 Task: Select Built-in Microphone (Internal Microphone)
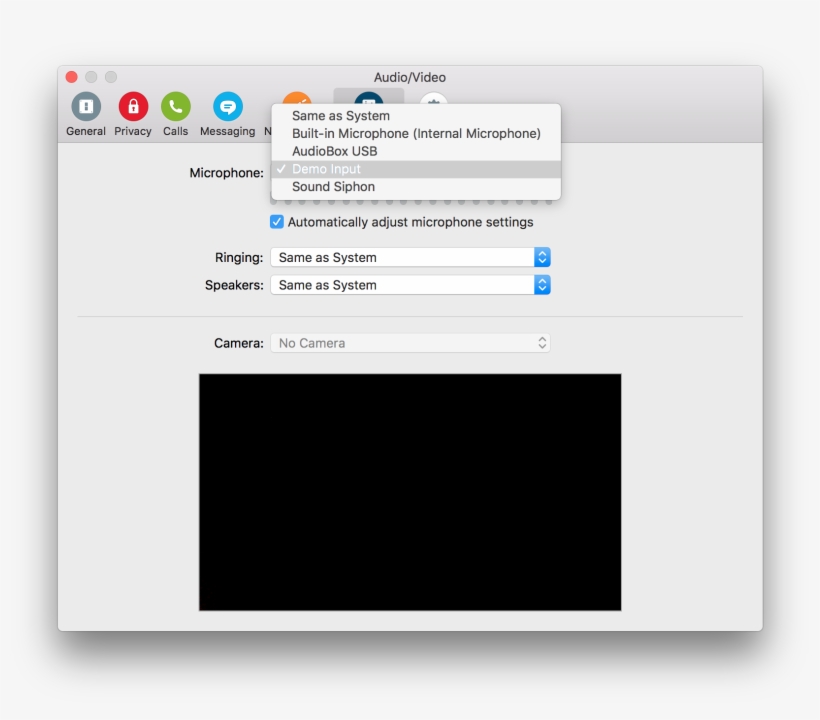coord(415,134)
